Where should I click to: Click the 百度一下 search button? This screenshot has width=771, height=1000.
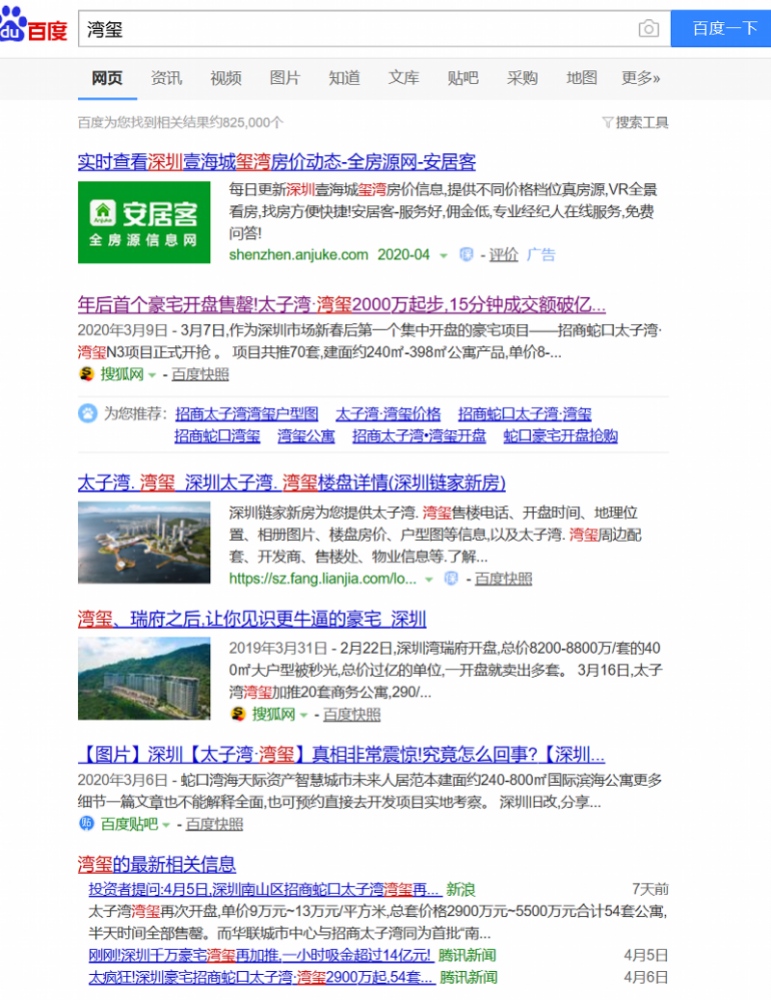(721, 29)
